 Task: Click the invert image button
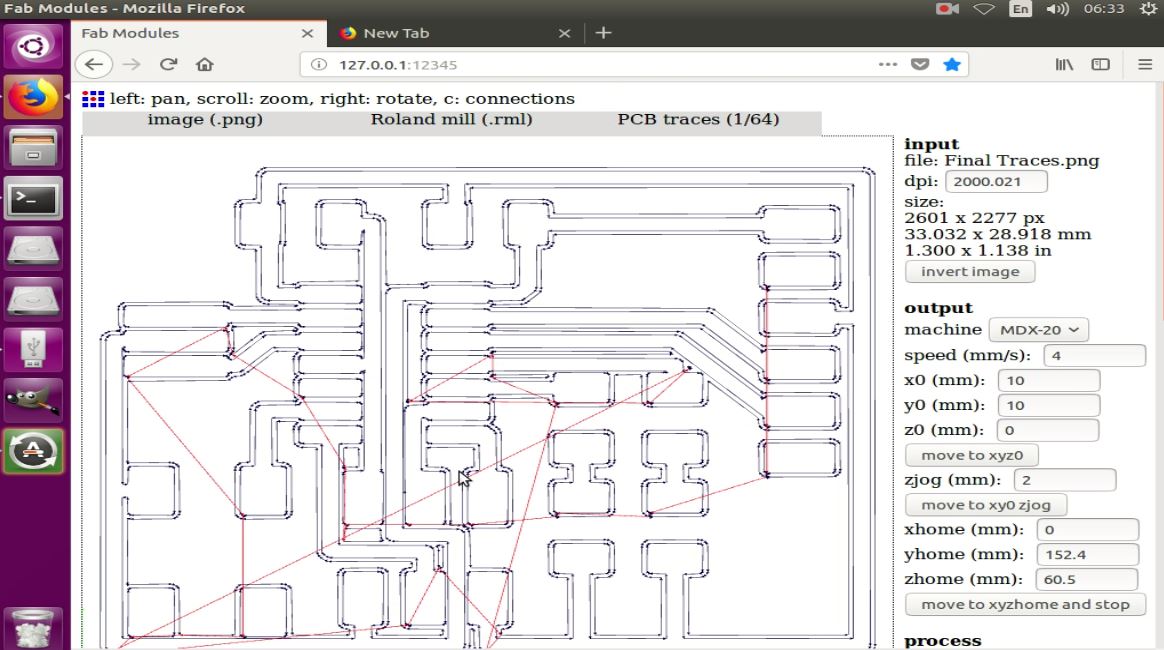[x=970, y=272]
